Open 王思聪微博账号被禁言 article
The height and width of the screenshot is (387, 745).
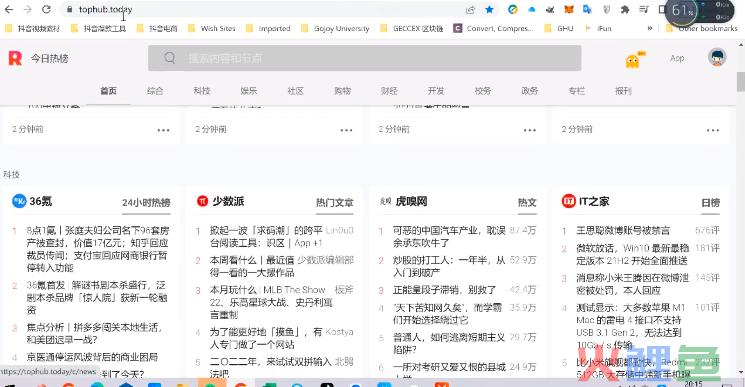(623, 230)
